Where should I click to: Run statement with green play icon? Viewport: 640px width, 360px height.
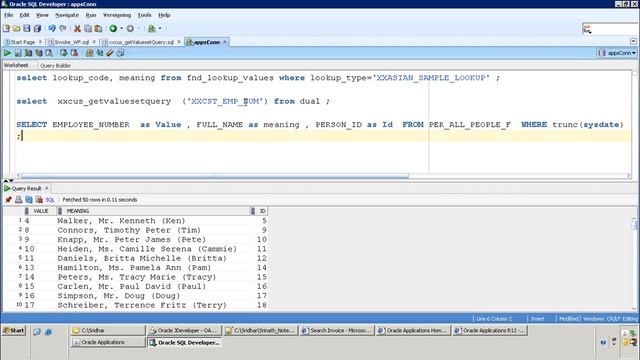7,53
